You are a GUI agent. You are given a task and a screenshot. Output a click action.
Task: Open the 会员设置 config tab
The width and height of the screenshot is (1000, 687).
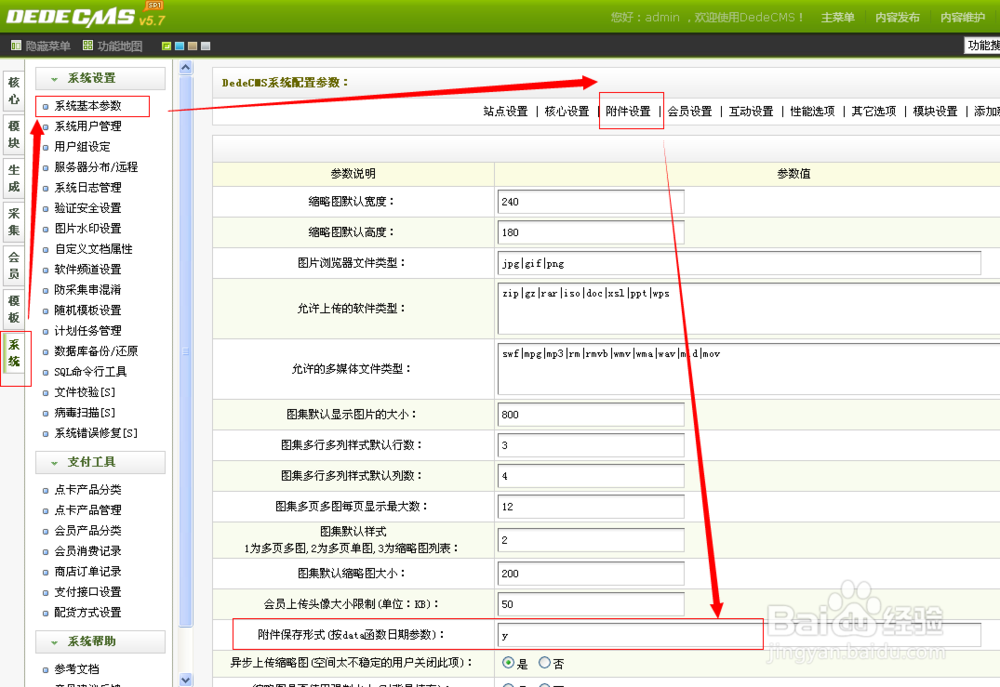pos(689,111)
